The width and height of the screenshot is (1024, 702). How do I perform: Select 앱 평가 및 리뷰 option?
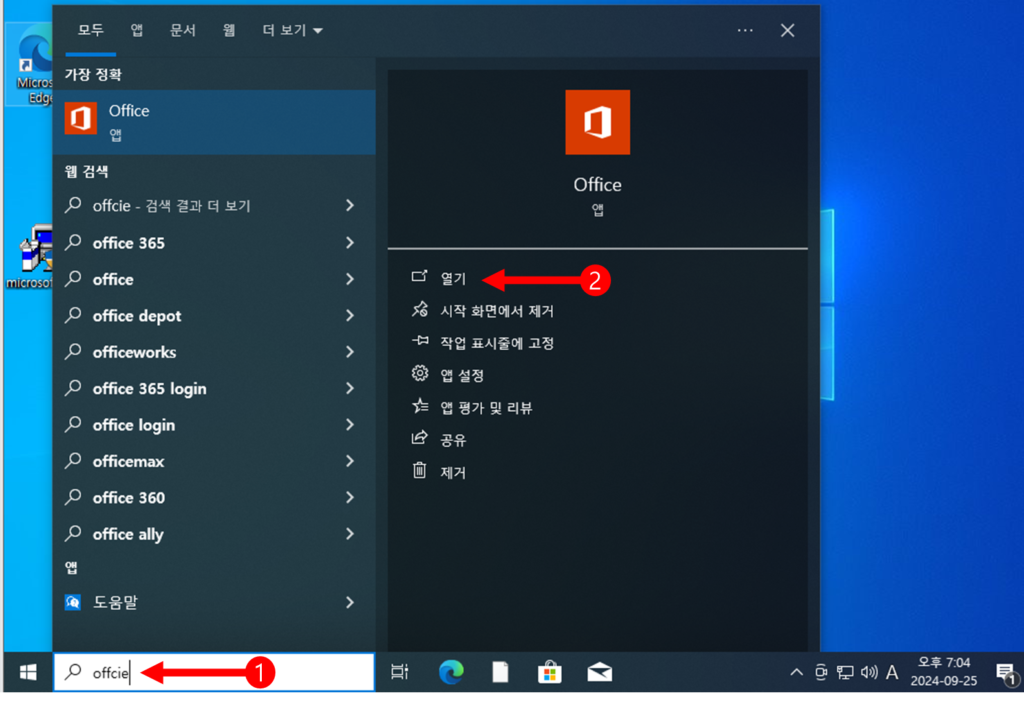[x=486, y=407]
